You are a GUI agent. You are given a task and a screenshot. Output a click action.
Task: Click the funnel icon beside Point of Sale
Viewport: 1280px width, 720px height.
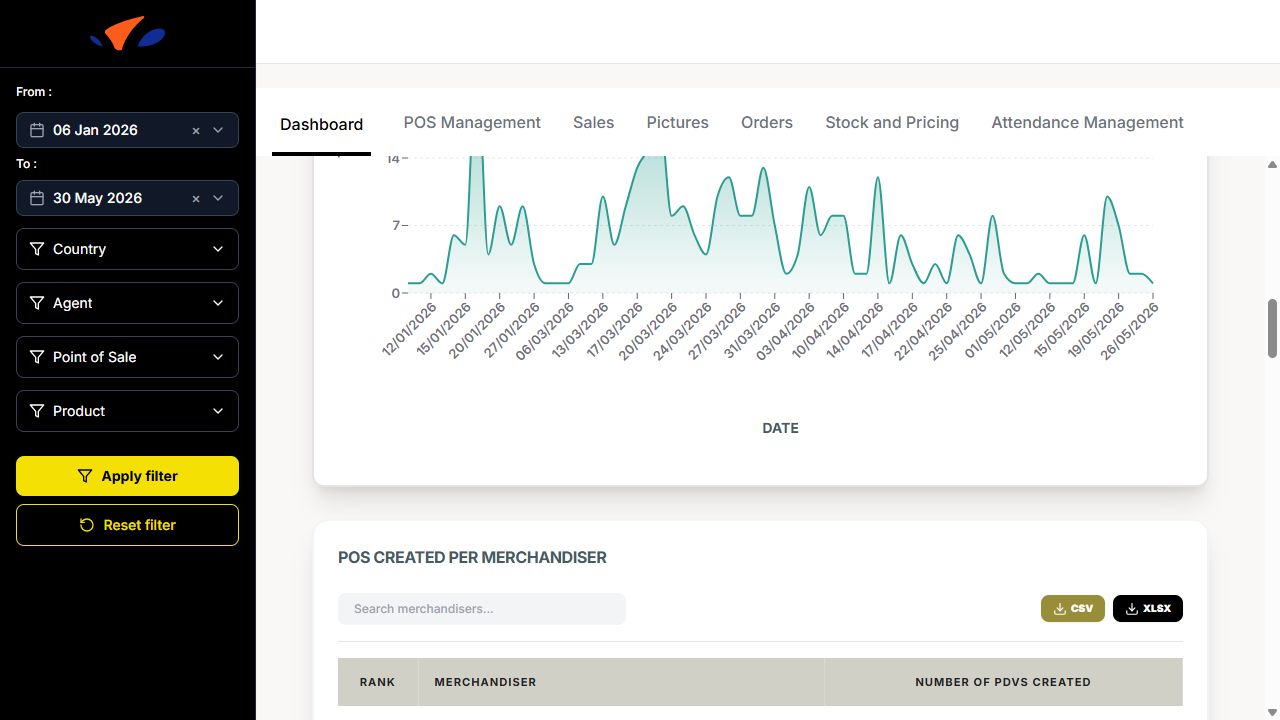coord(37,357)
